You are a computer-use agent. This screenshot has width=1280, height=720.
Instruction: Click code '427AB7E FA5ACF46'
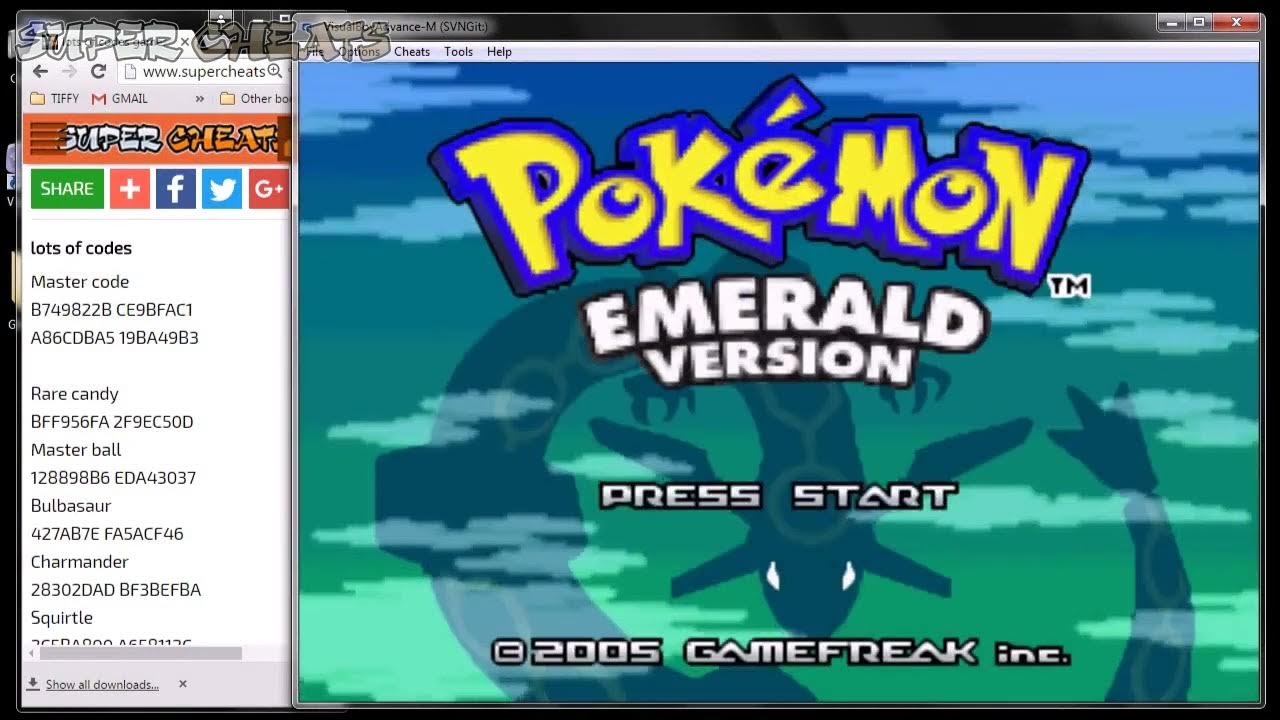[x=107, y=534]
